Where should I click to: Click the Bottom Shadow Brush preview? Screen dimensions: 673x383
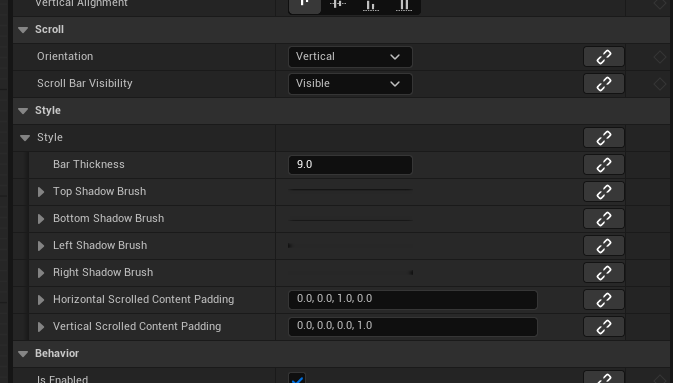click(350, 220)
